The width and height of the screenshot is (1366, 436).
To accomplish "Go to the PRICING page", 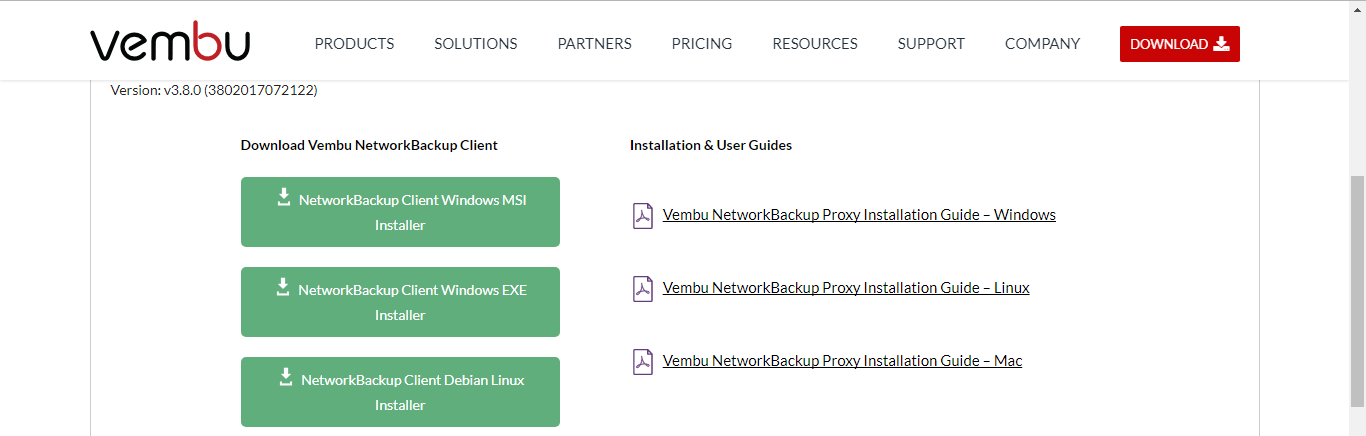I will (702, 44).
